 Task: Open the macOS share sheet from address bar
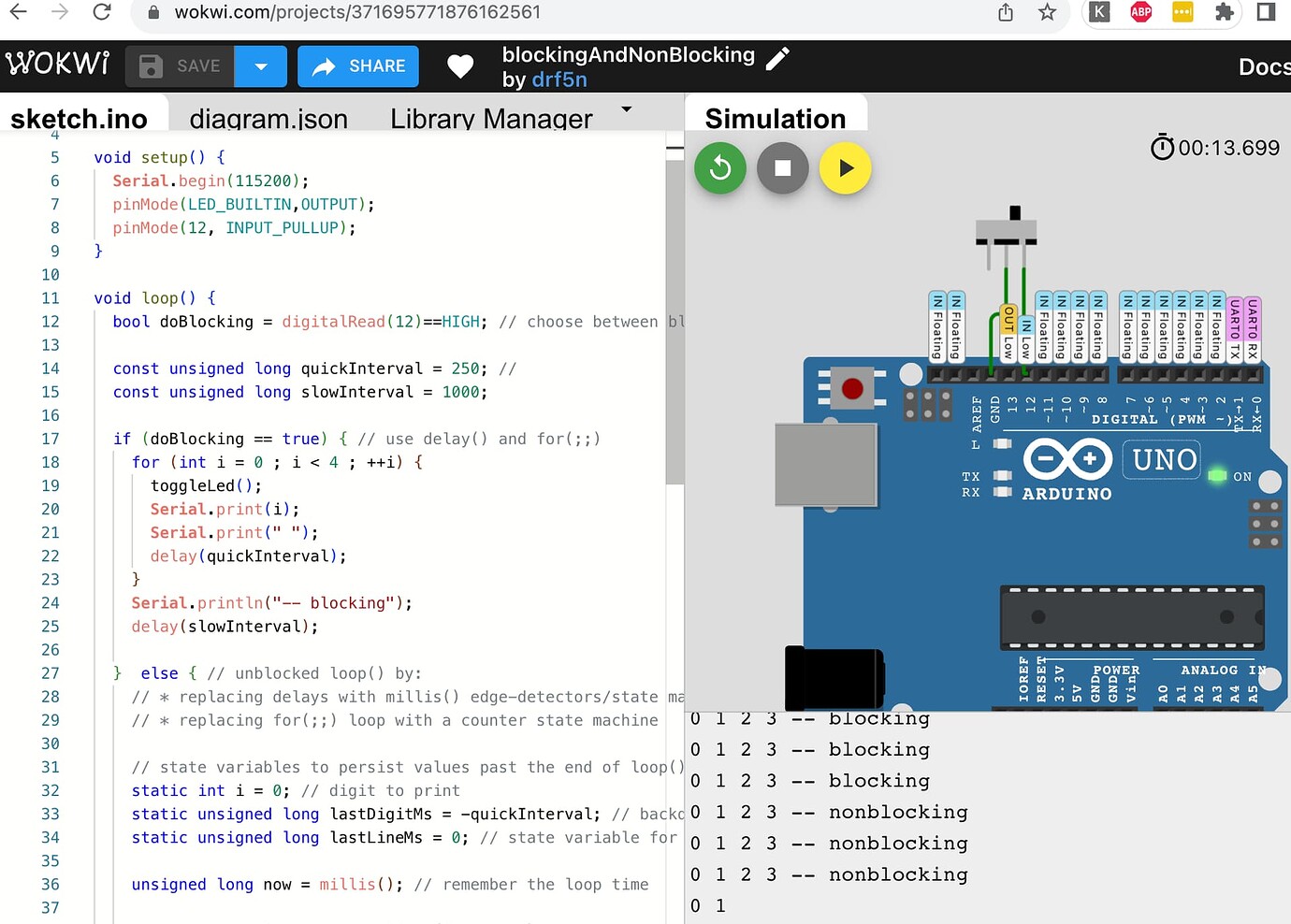1006,13
